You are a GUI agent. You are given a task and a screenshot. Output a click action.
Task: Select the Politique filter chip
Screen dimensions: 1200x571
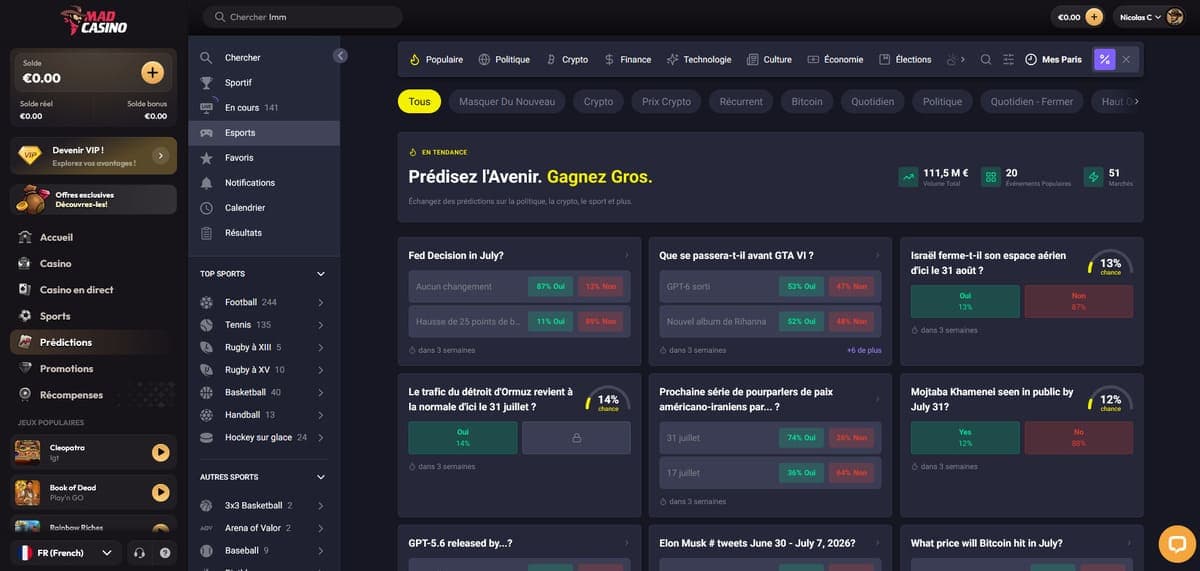point(942,101)
